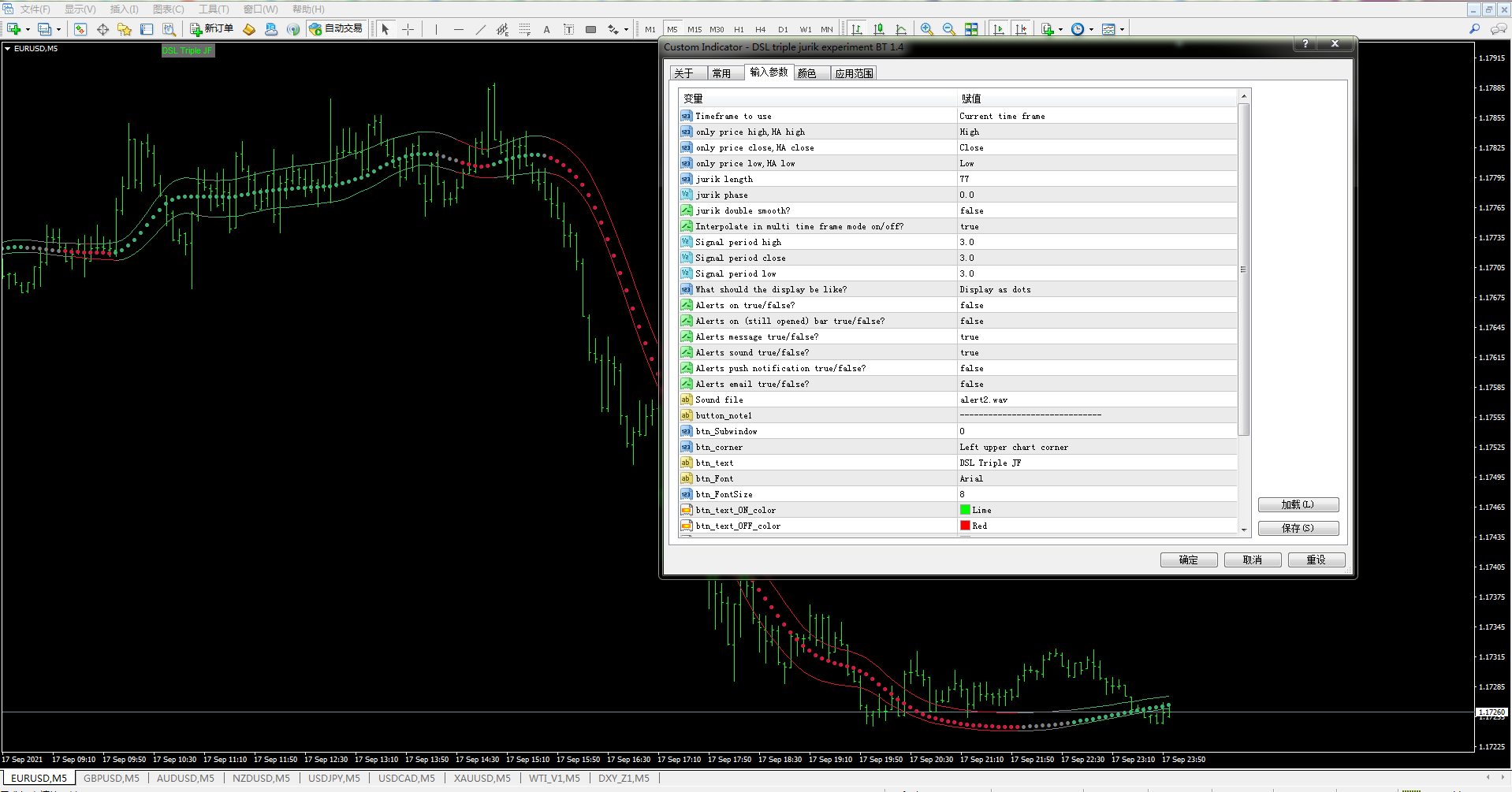Screen dimensions: 1512x792
Task: Expand the indicators list dropdown arrow
Action: (1060, 29)
